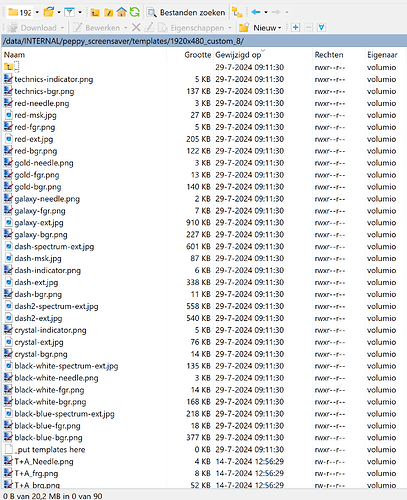The width and height of the screenshot is (407, 500).
Task: Go to the home directory
Action: tap(121, 12)
